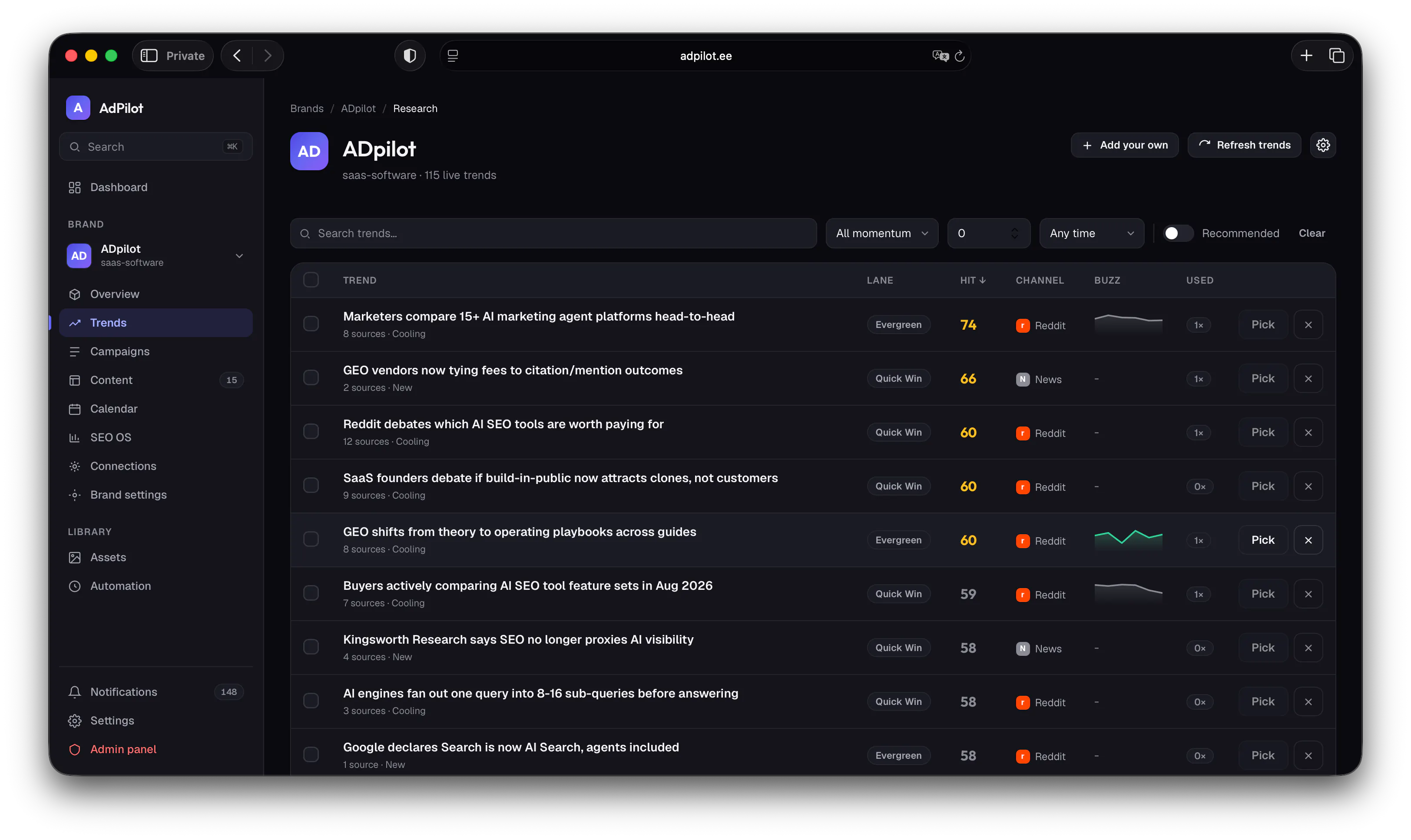Check the Google declares Search row
The height and width of the screenshot is (840, 1411).
coord(311,754)
